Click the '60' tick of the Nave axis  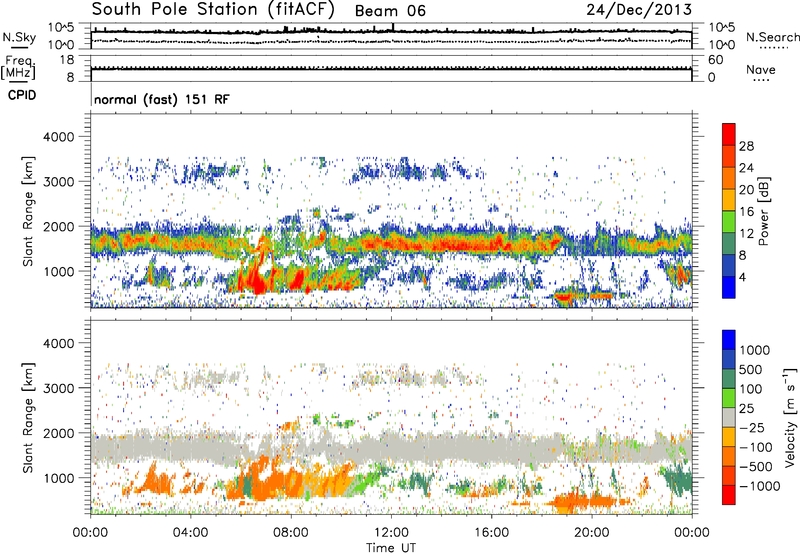[715, 60]
